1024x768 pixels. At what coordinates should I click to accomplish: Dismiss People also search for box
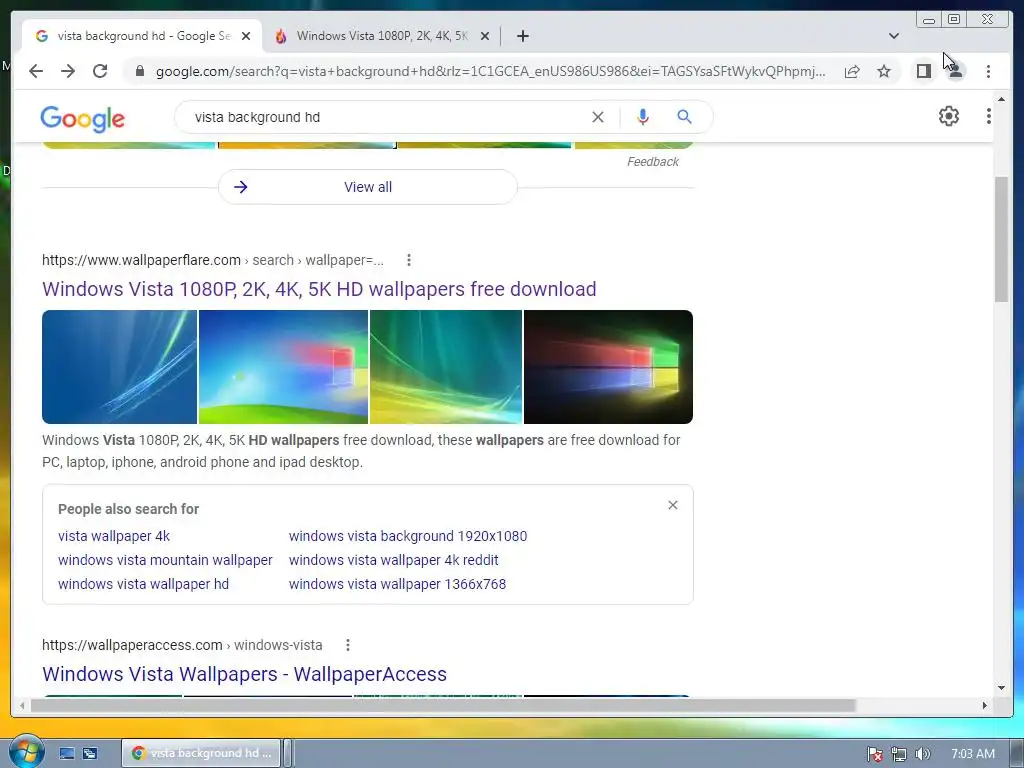[673, 505]
